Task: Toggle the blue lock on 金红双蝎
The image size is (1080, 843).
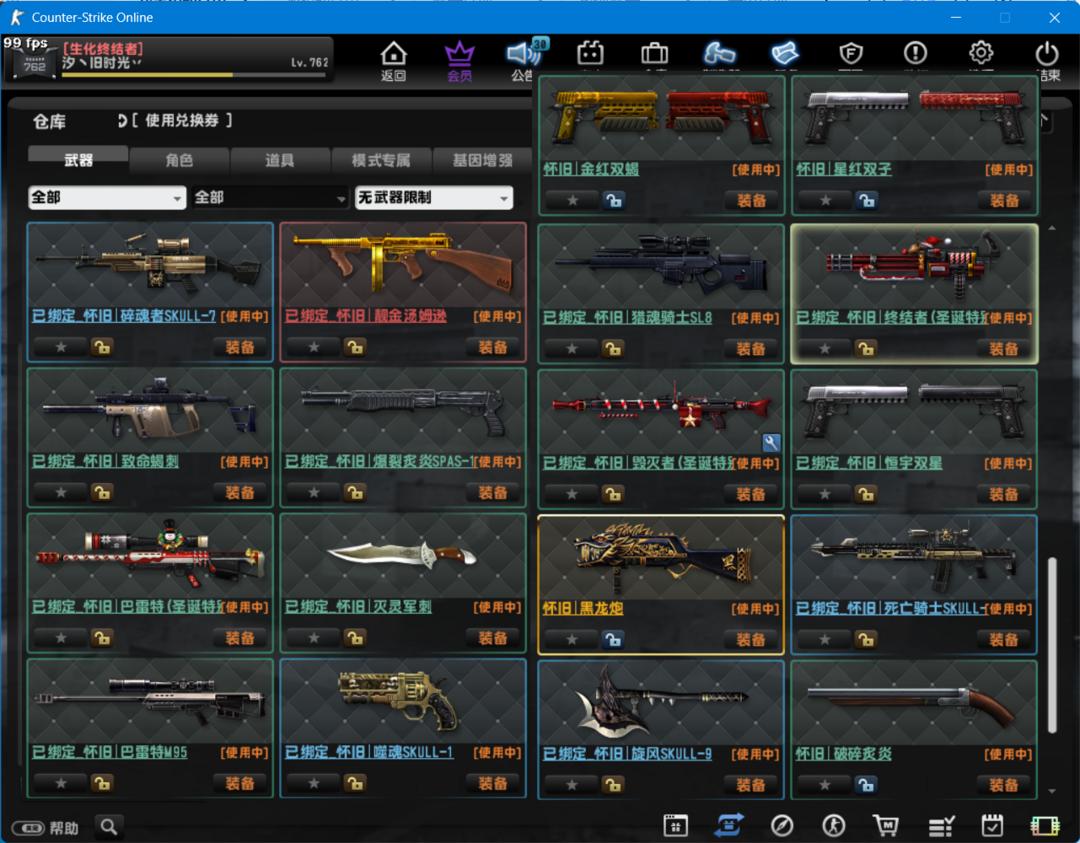Action: 613,200
